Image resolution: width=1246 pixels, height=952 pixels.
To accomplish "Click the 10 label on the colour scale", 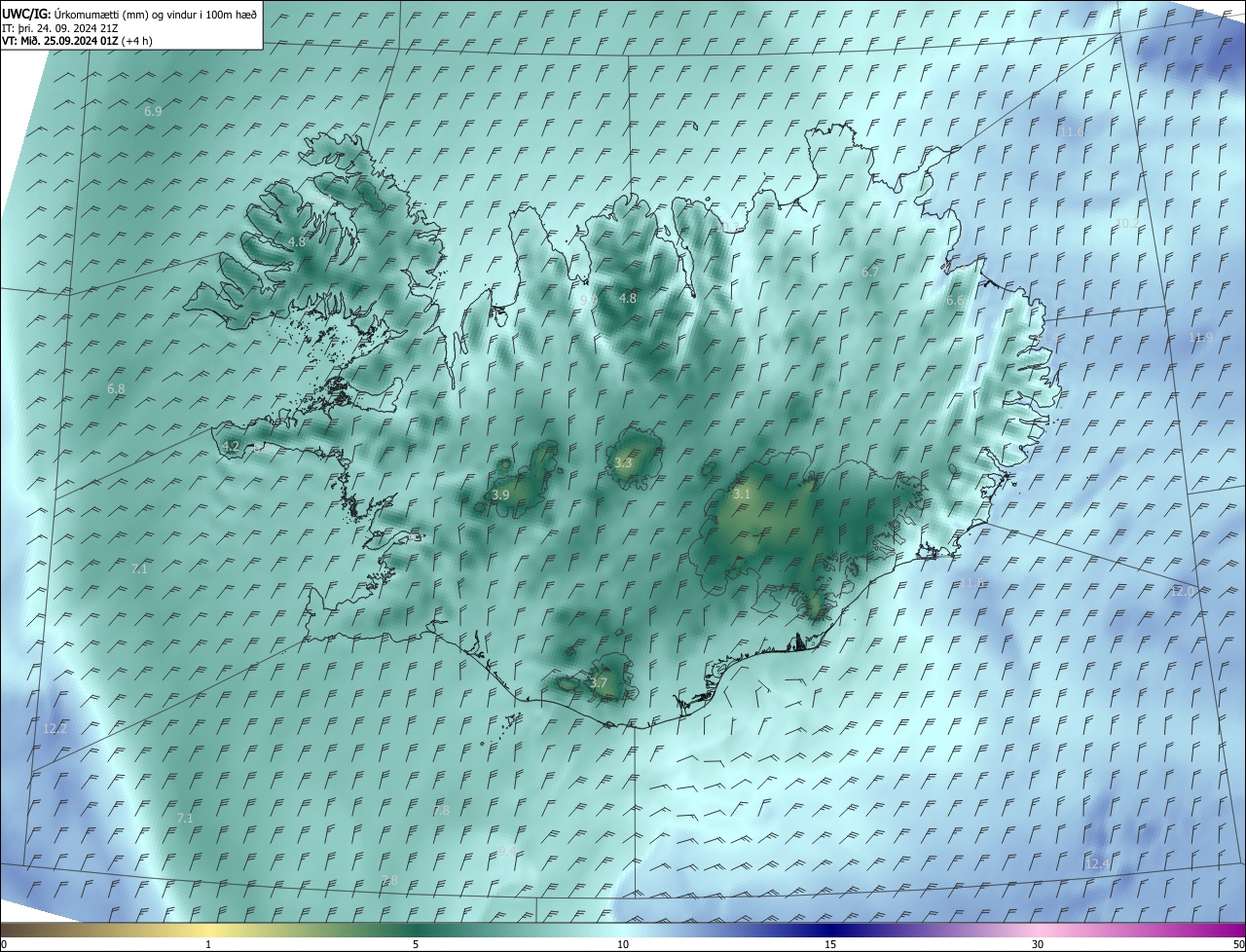I will point(623,945).
